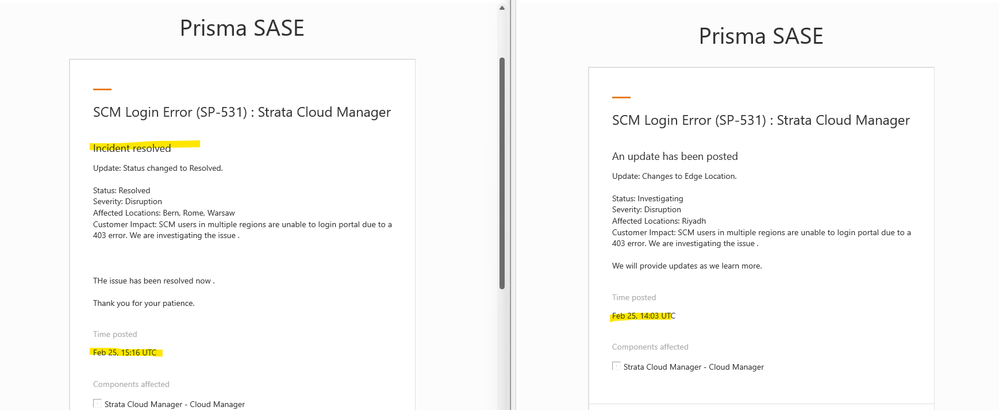The image size is (999, 410).
Task: Click the 'Time posted' label in the left email
Action: point(115,334)
